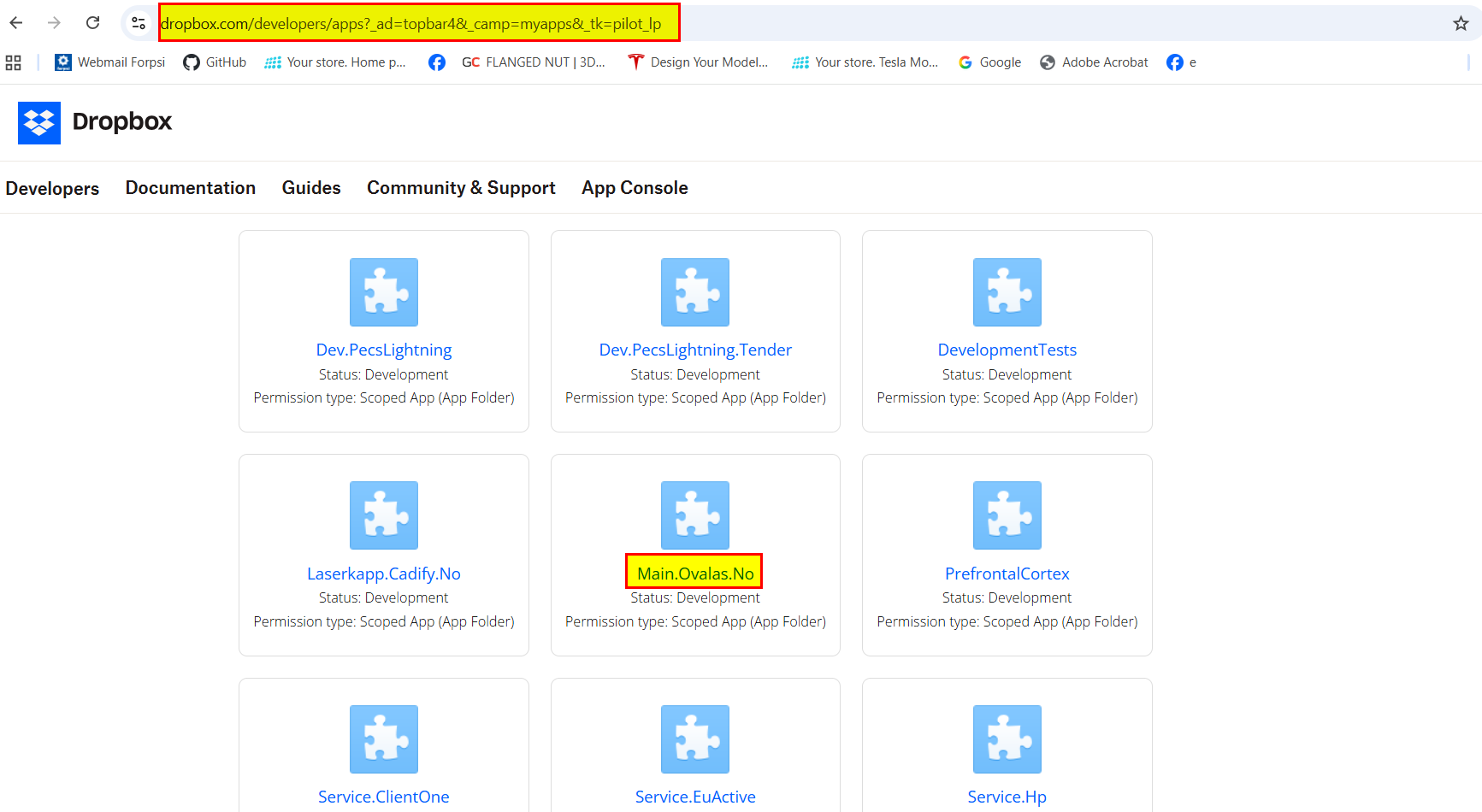
Task: Click Status: Development under Dev.PecsLightning
Action: pyautogui.click(x=384, y=374)
